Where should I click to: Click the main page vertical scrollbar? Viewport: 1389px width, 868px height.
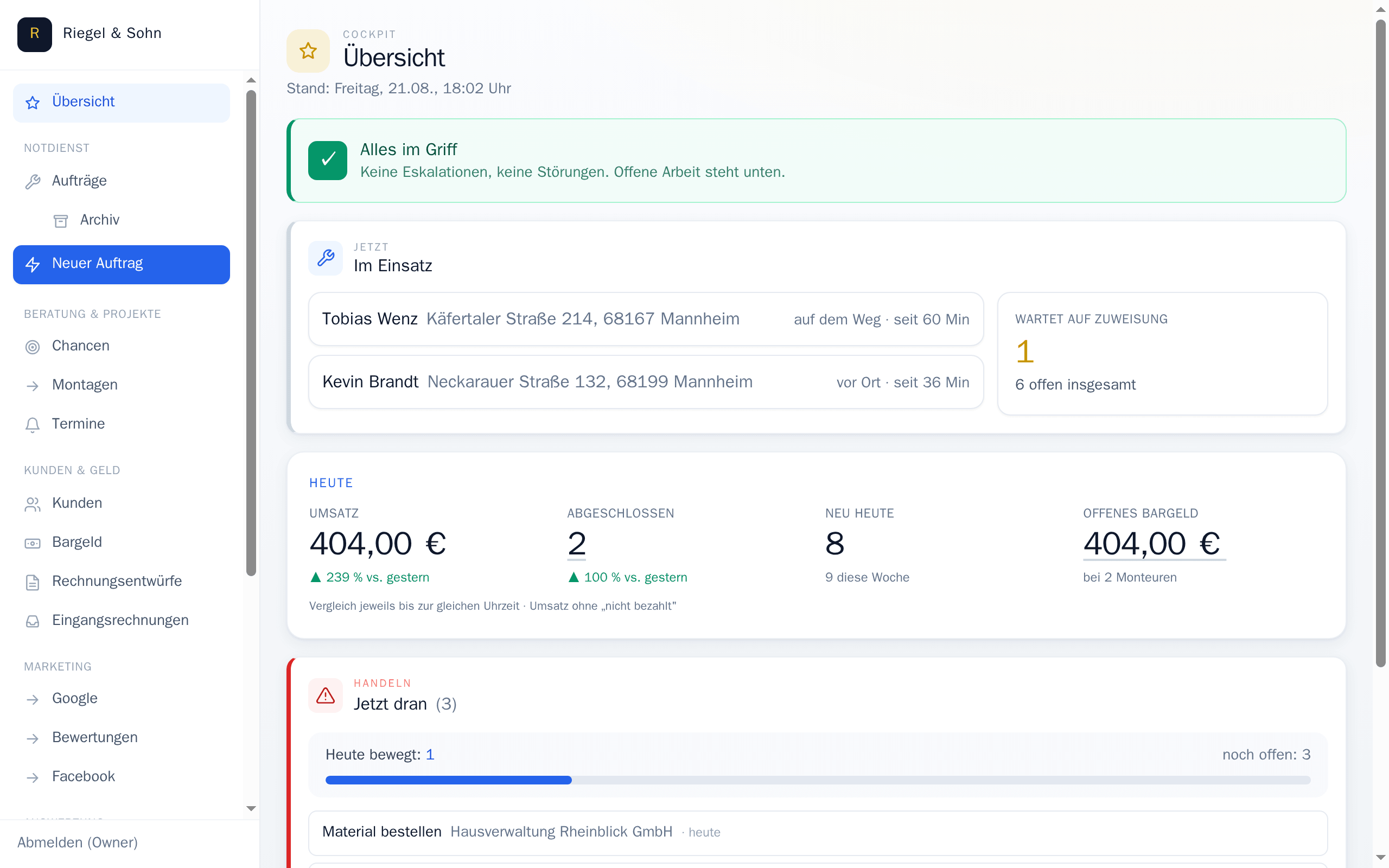point(1380,343)
